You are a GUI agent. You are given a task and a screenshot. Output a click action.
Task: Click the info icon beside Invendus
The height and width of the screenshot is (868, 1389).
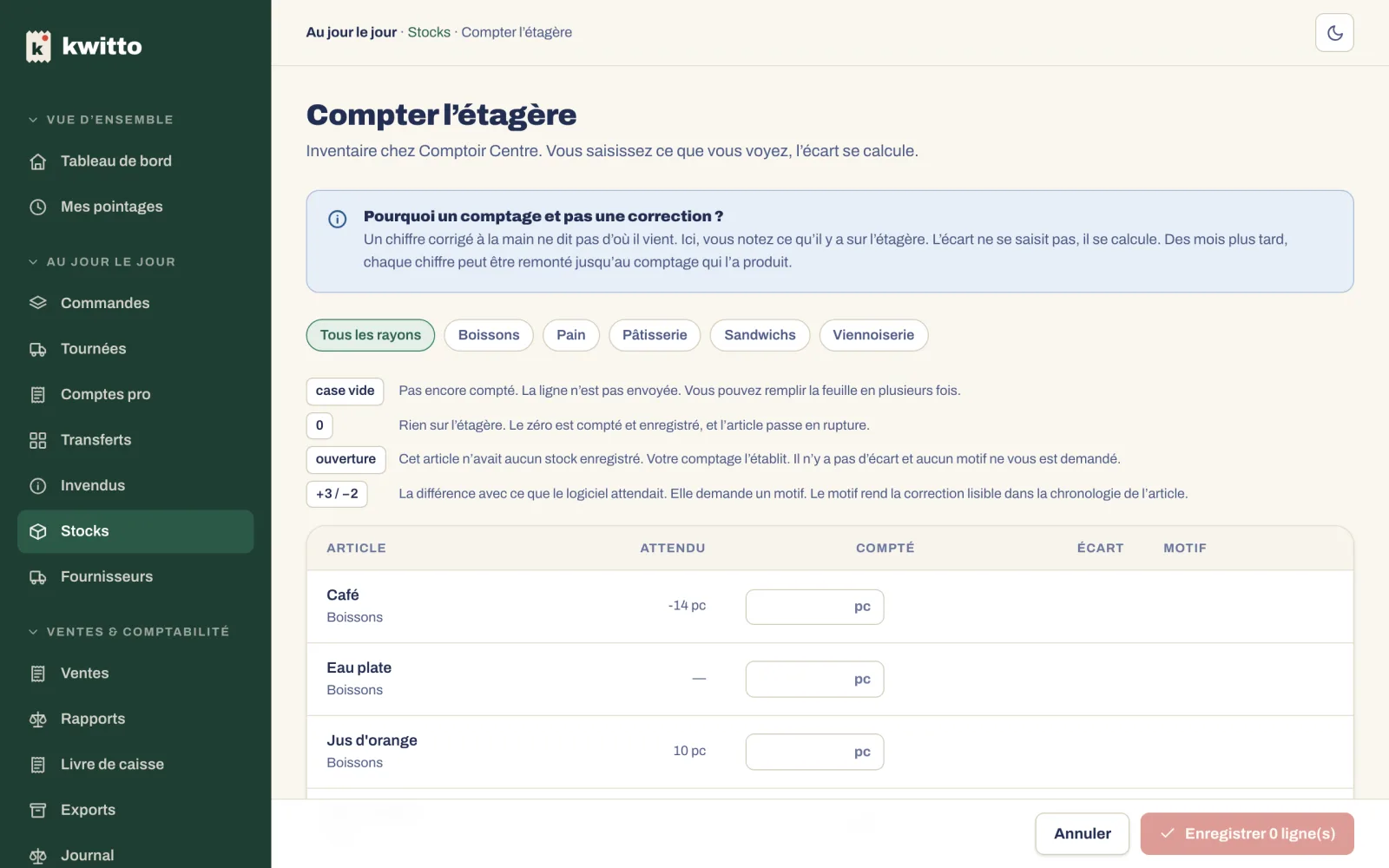point(38,486)
